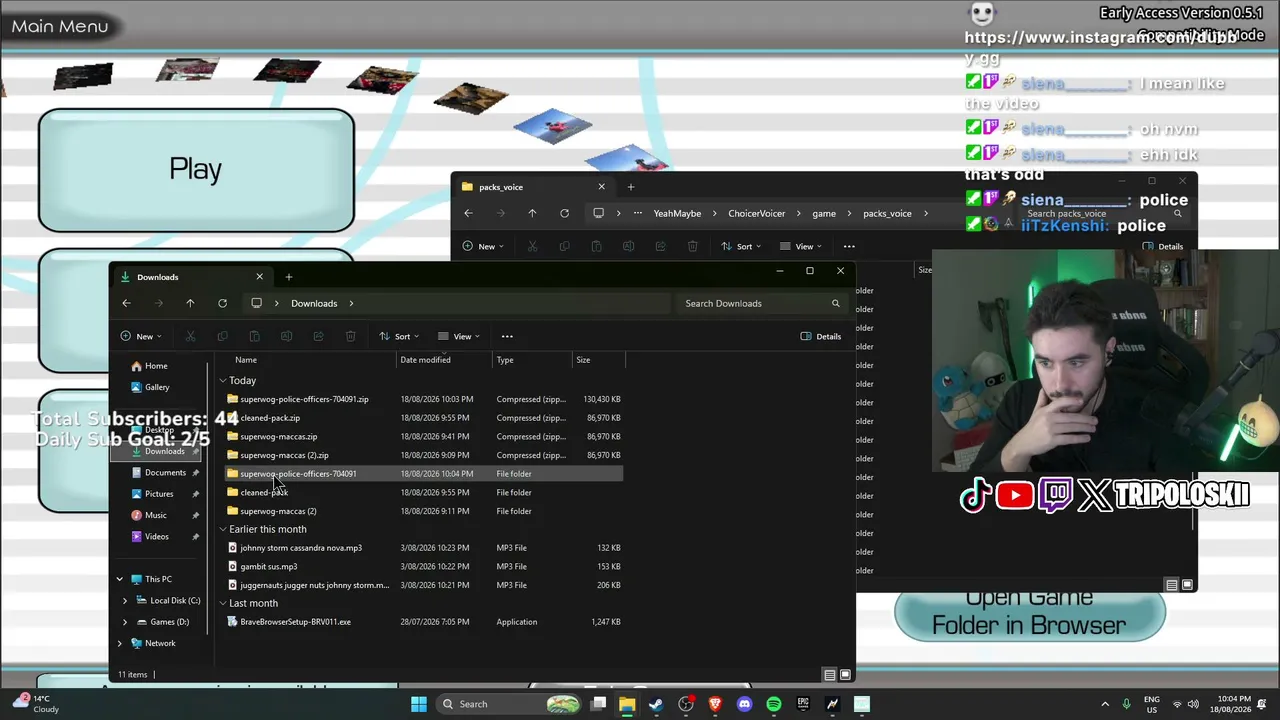Viewport: 1280px width, 720px height.
Task: Select BraveBrowserSetup-BRV011.exe file
Action: point(423,622)
